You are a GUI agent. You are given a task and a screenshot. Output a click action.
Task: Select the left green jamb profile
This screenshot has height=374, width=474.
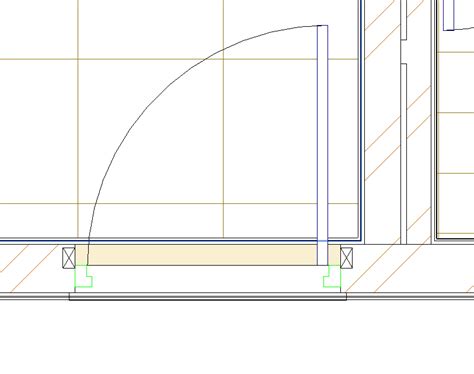(x=83, y=276)
